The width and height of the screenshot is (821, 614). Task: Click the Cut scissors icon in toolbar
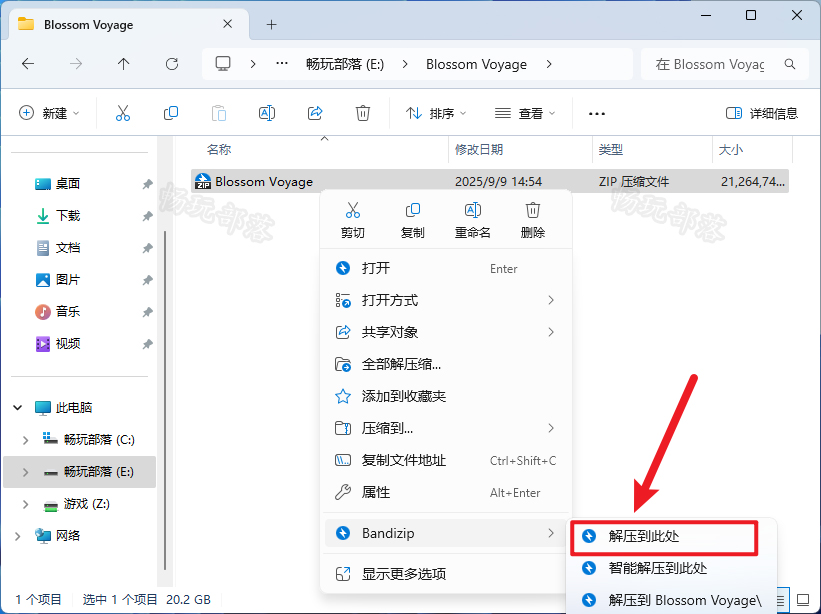coord(123,113)
